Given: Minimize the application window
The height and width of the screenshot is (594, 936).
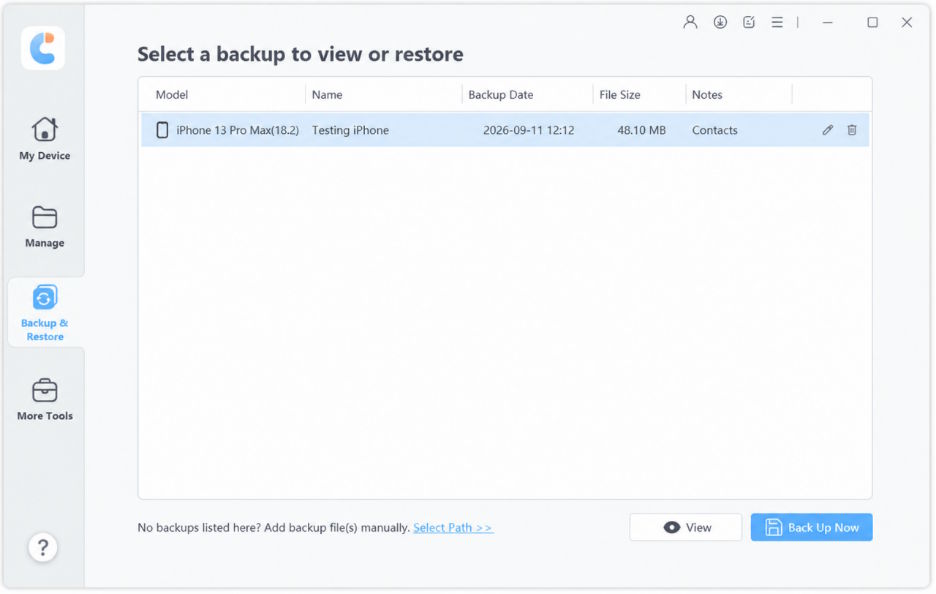Looking at the screenshot, I should point(827,23).
